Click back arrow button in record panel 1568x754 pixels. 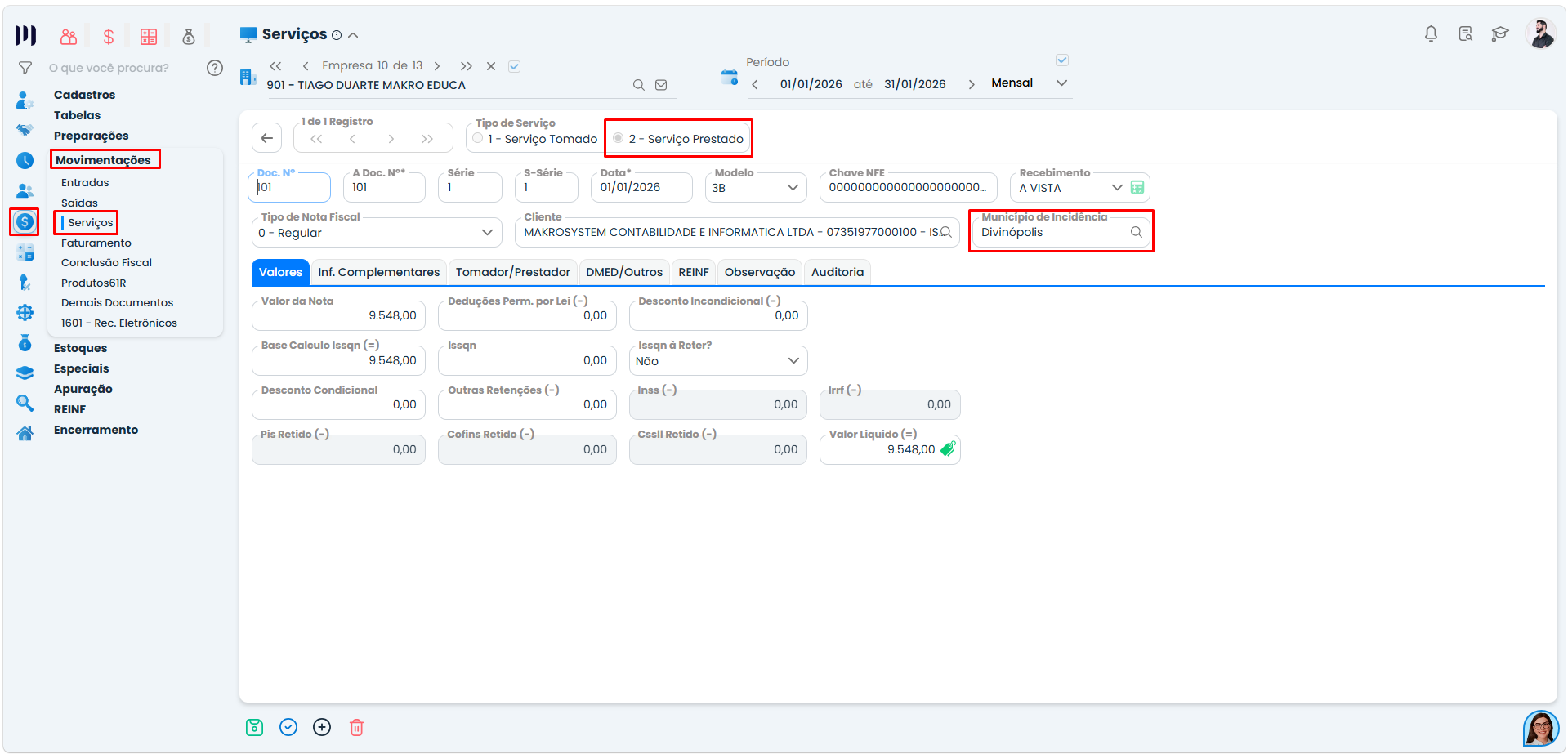[267, 138]
